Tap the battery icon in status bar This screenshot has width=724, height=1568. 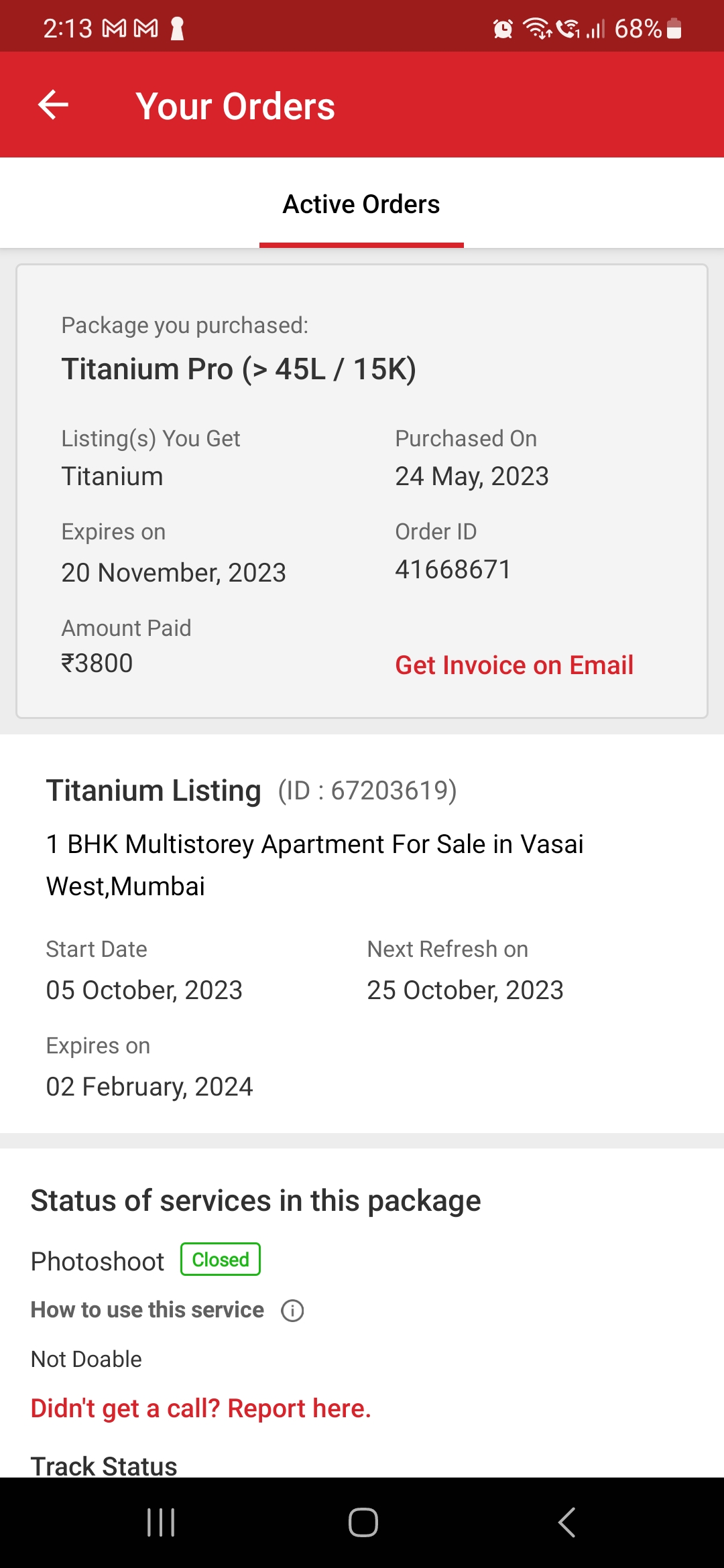[x=674, y=29]
